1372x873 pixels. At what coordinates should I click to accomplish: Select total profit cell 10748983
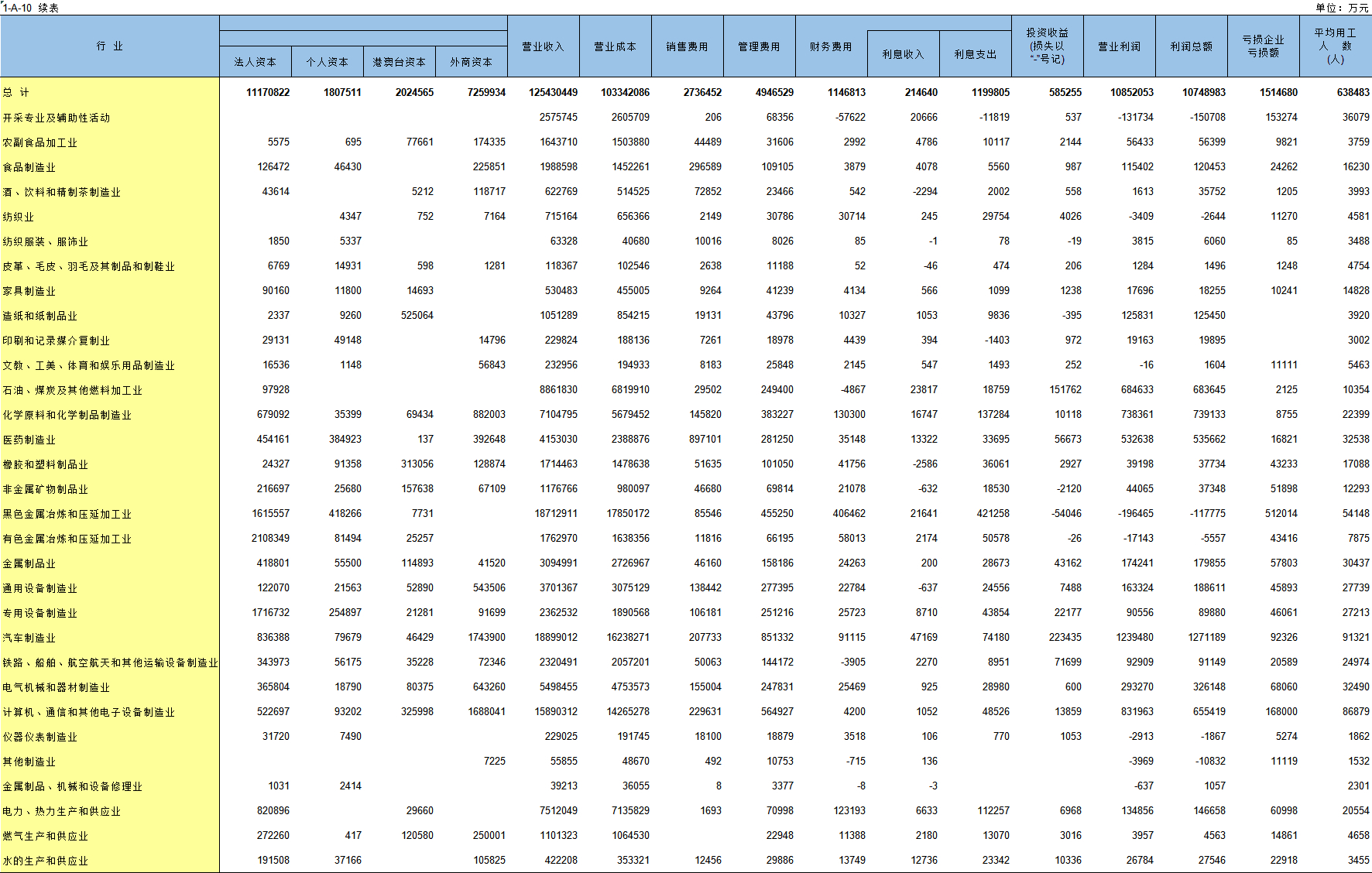pos(1204,92)
